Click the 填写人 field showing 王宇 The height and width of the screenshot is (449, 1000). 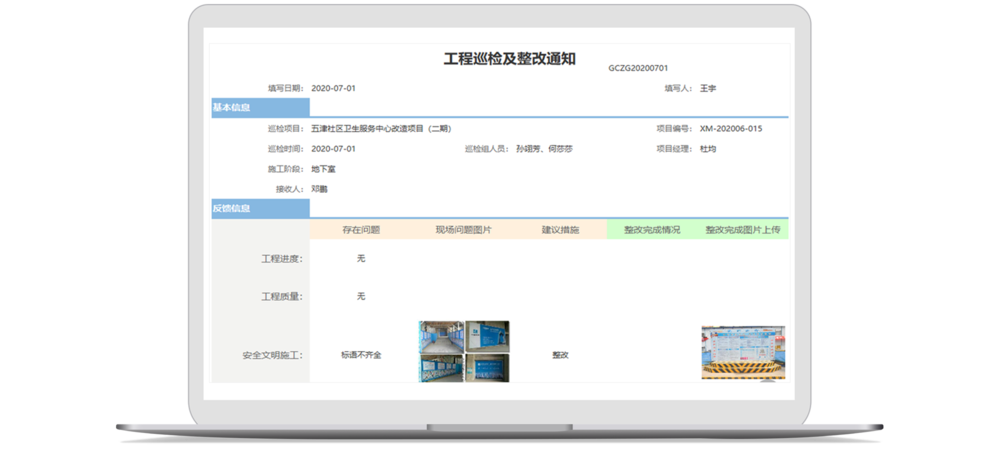tap(708, 88)
